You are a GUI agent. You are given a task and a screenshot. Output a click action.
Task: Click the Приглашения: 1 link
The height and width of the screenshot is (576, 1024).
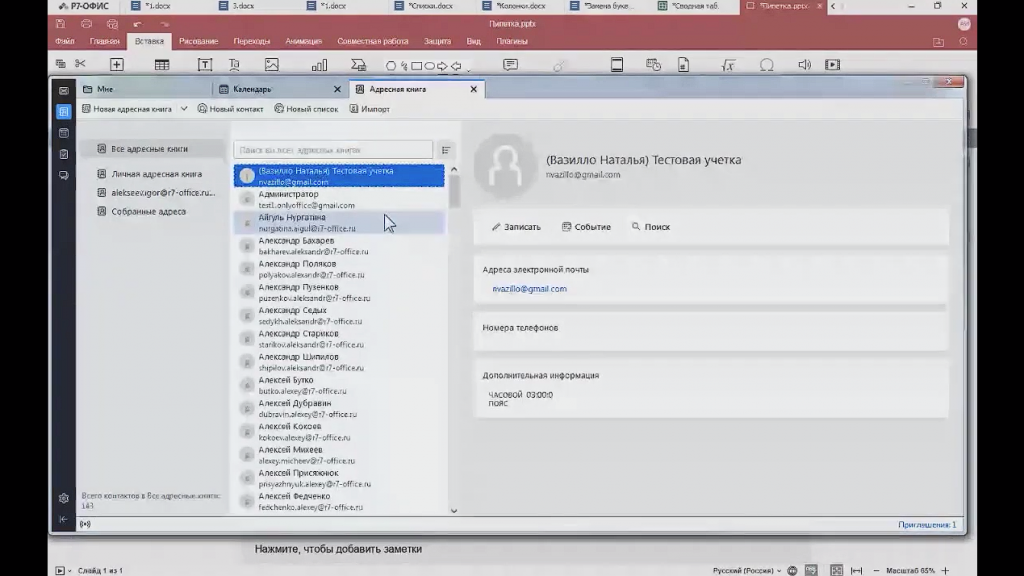point(927,525)
